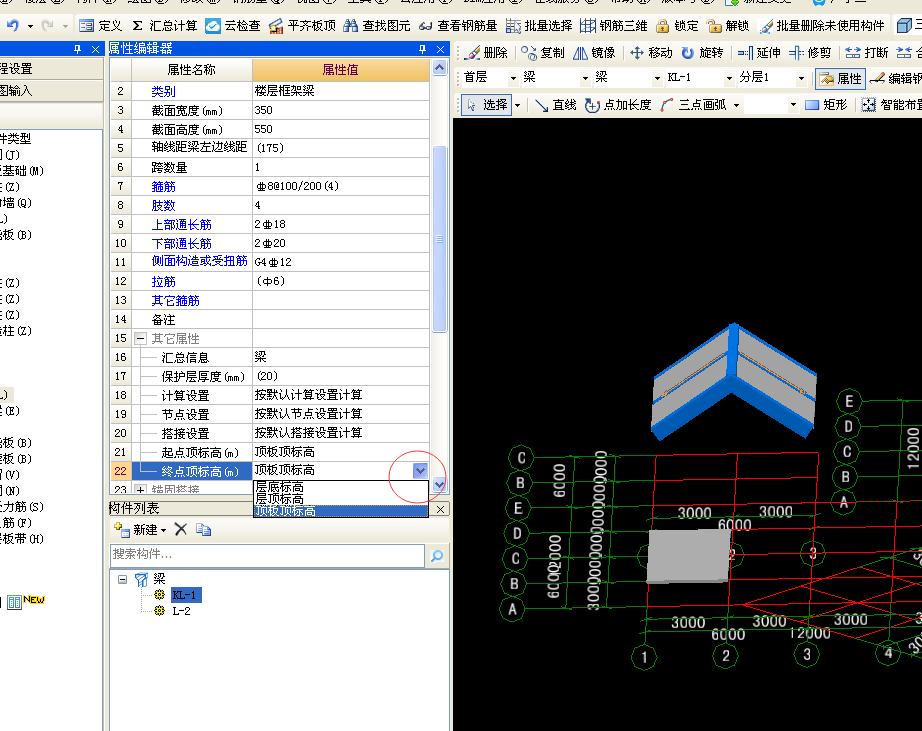This screenshot has width=922, height=731.
Task: Open the 定义 (Define) tool
Action: 101,25
